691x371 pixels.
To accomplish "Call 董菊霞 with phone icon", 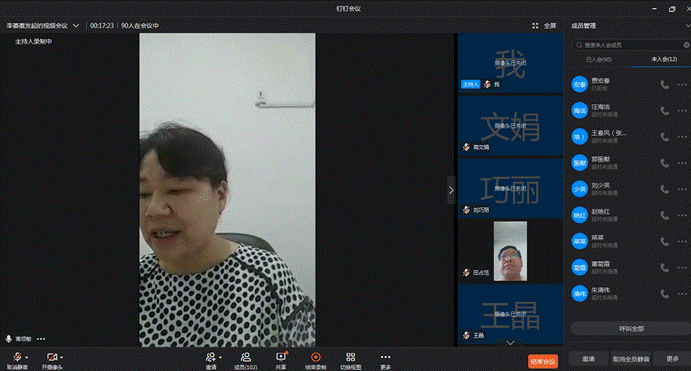I will (665, 267).
